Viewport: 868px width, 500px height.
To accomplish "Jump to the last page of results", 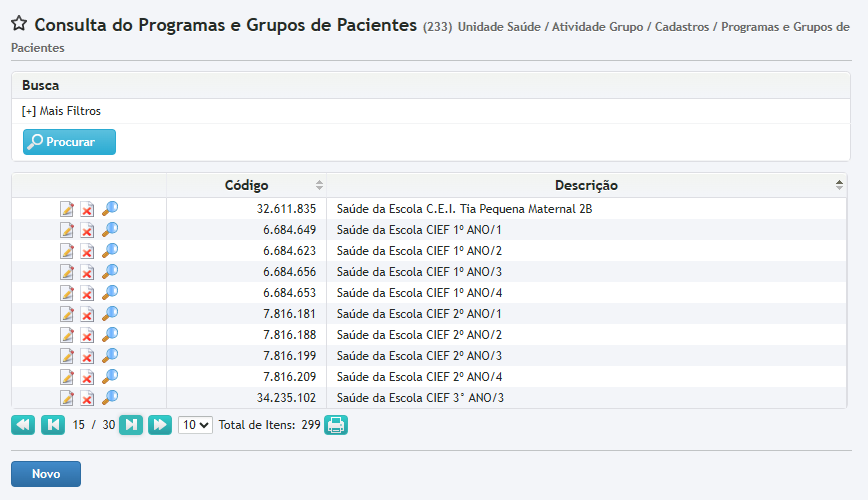I will point(160,425).
